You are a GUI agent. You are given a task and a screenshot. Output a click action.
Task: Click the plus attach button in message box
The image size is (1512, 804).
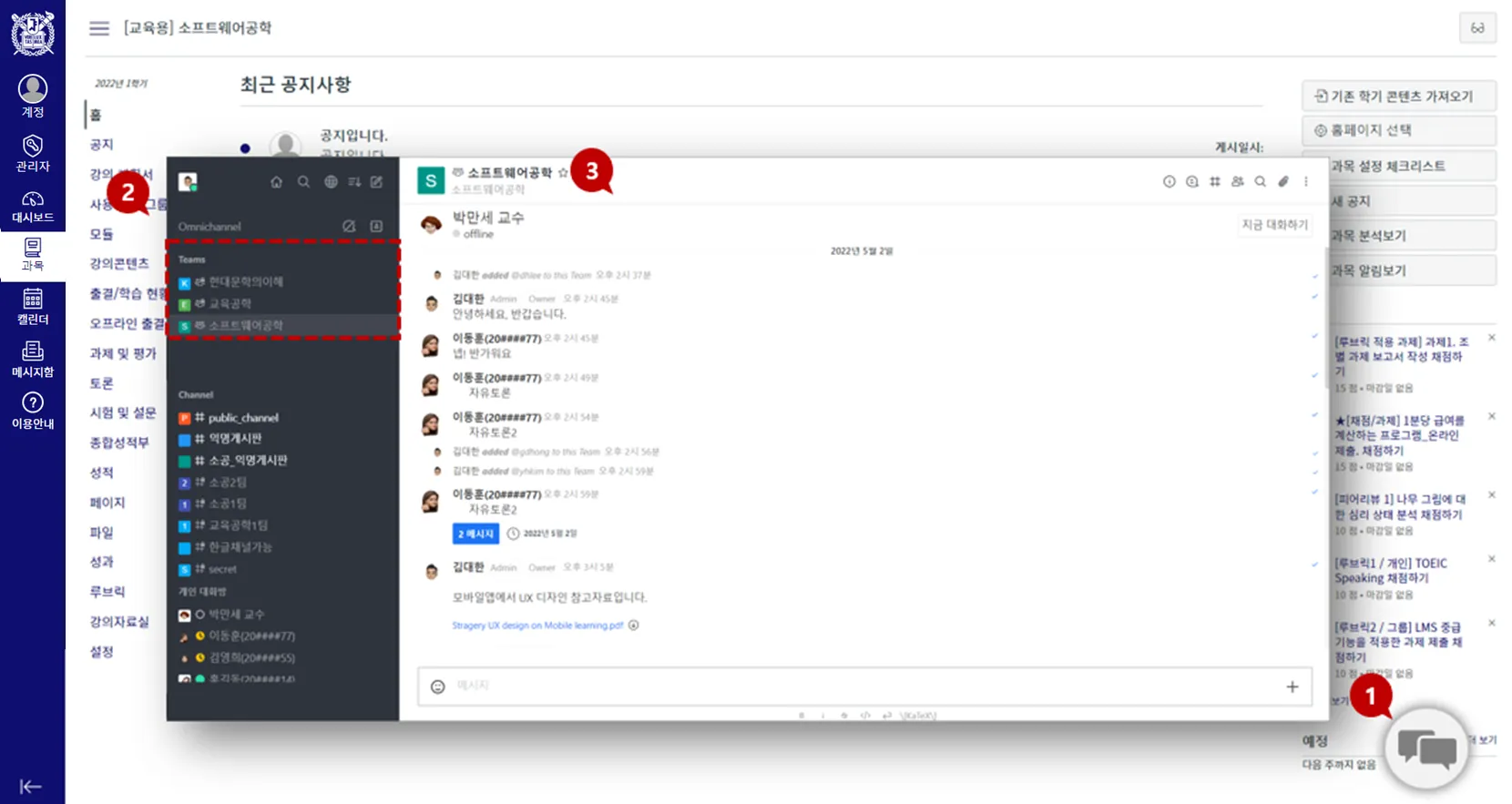(1292, 687)
